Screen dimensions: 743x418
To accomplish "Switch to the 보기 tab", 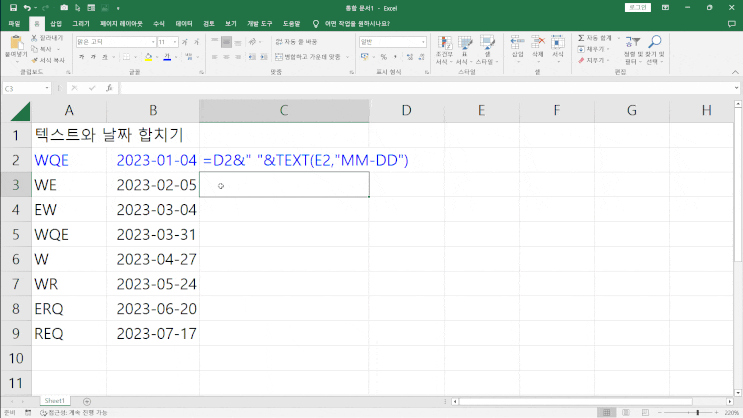I will click(231, 24).
